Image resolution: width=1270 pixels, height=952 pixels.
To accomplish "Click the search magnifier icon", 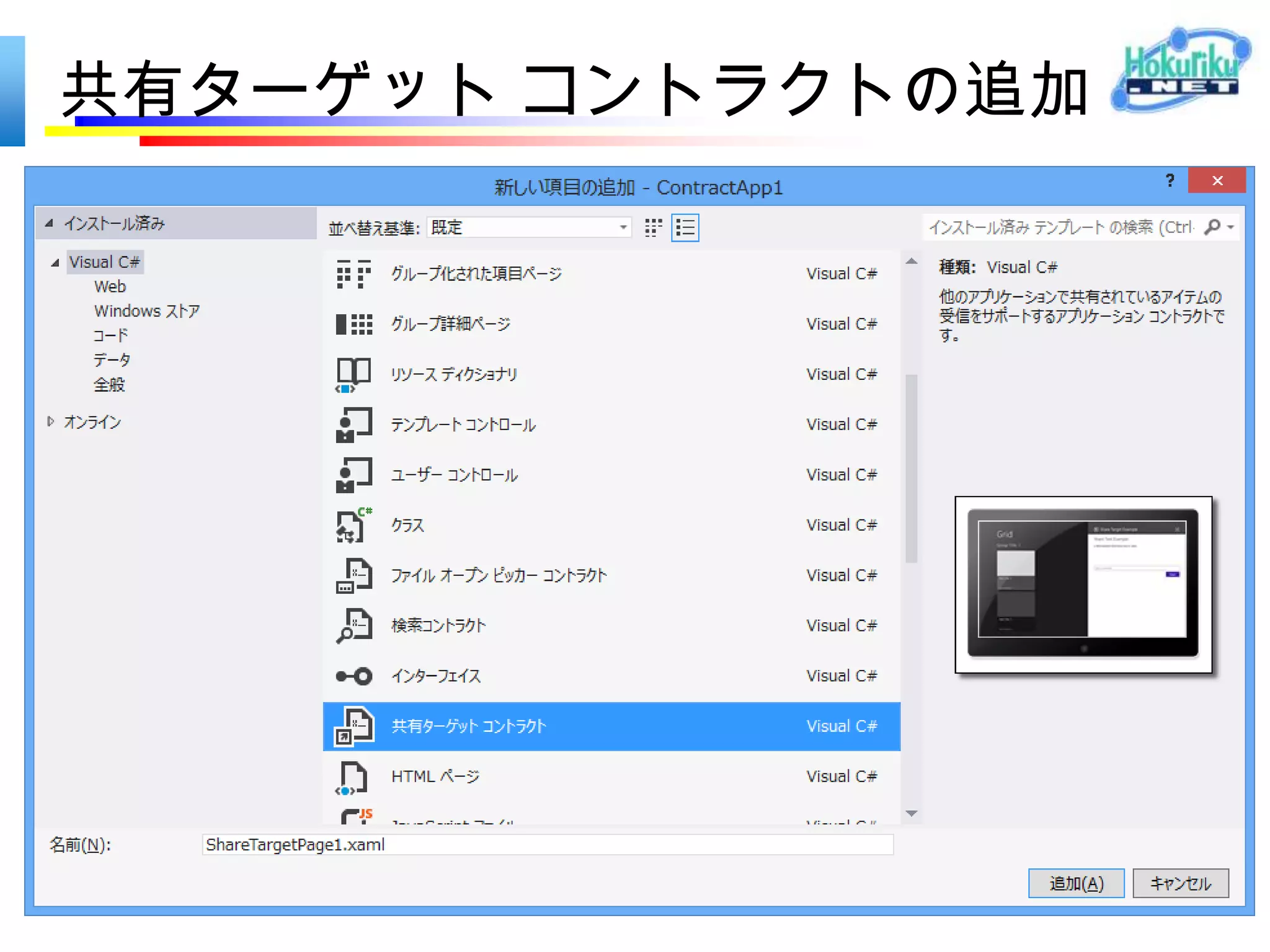I will [1212, 227].
